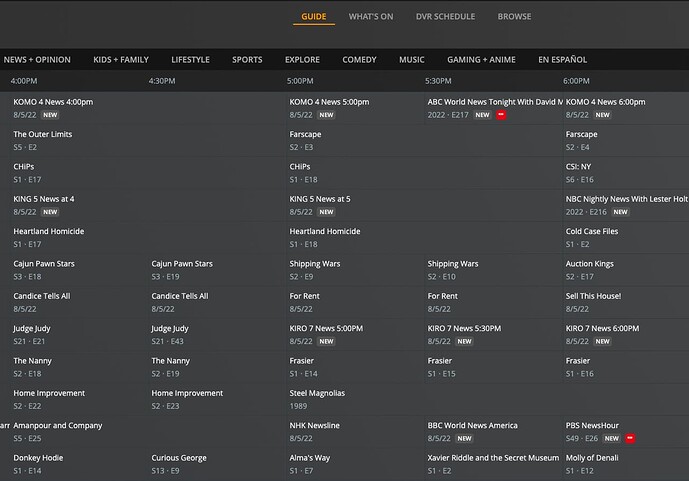The image size is (689, 481).
Task: Select the Sports category
Action: pyautogui.click(x=247, y=60)
